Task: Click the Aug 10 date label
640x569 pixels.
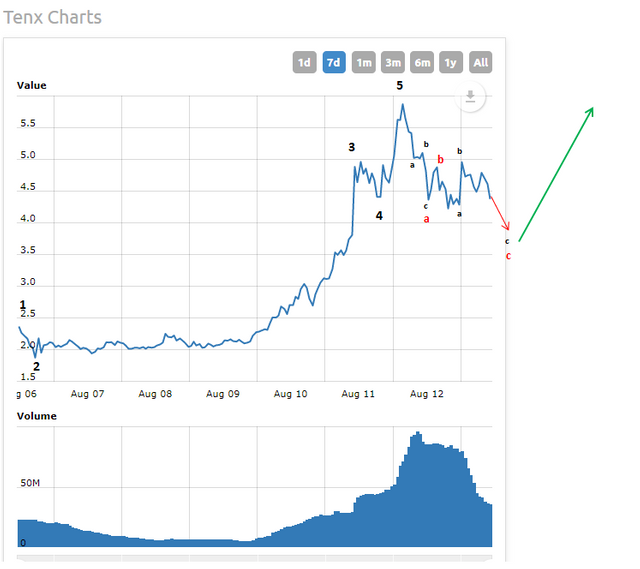Action: (x=290, y=394)
